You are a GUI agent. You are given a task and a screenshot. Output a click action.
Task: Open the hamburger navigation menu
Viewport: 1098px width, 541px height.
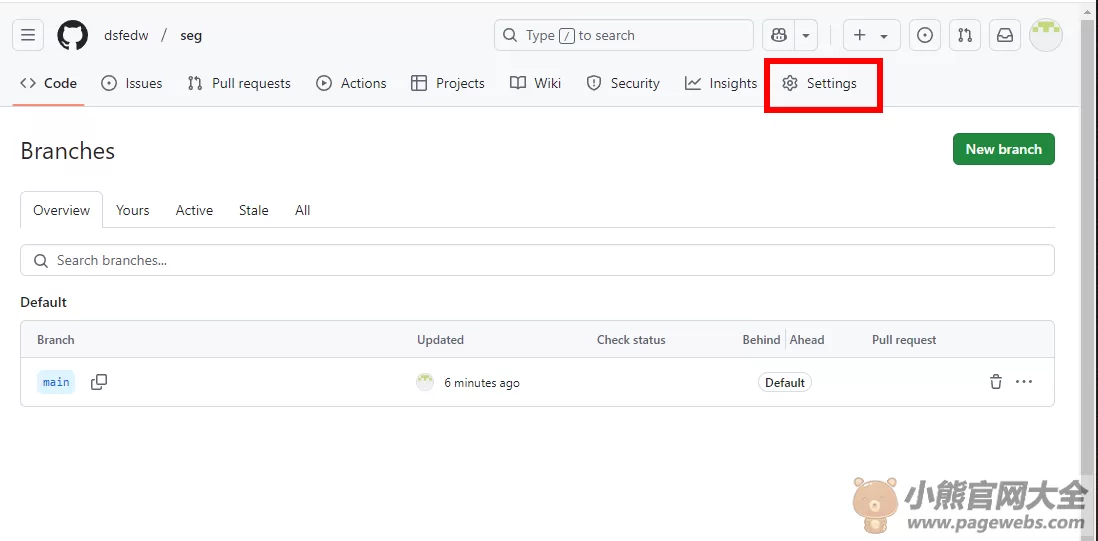28,35
